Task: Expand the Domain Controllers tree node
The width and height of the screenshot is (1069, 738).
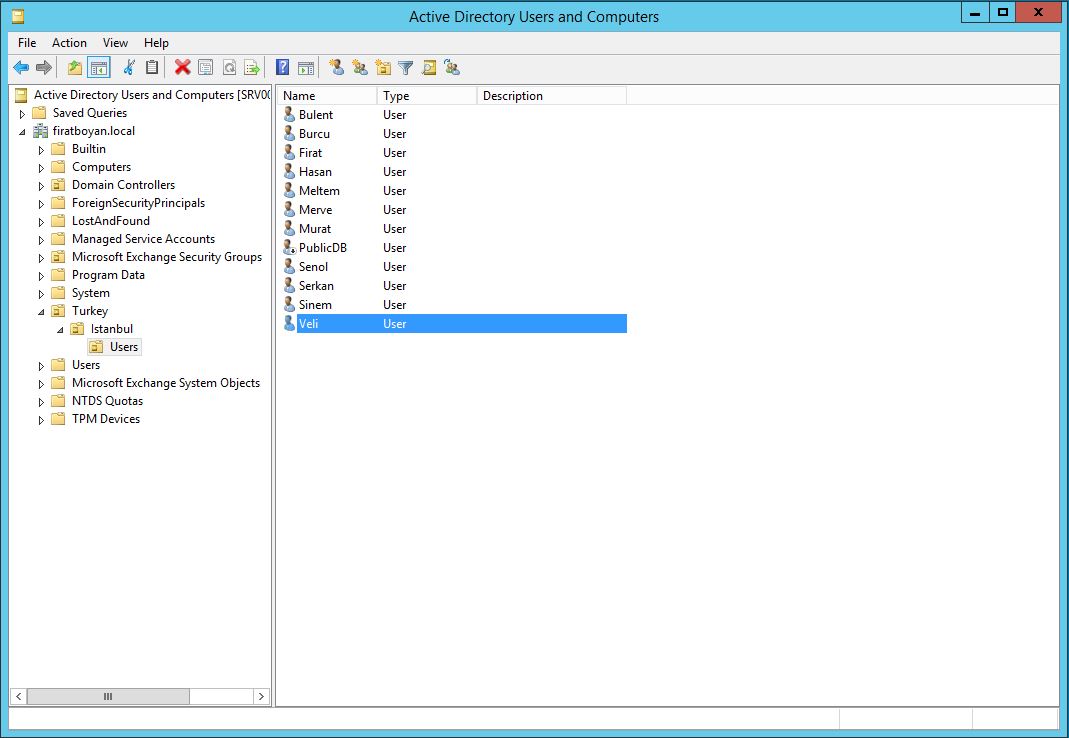Action: coord(42,186)
